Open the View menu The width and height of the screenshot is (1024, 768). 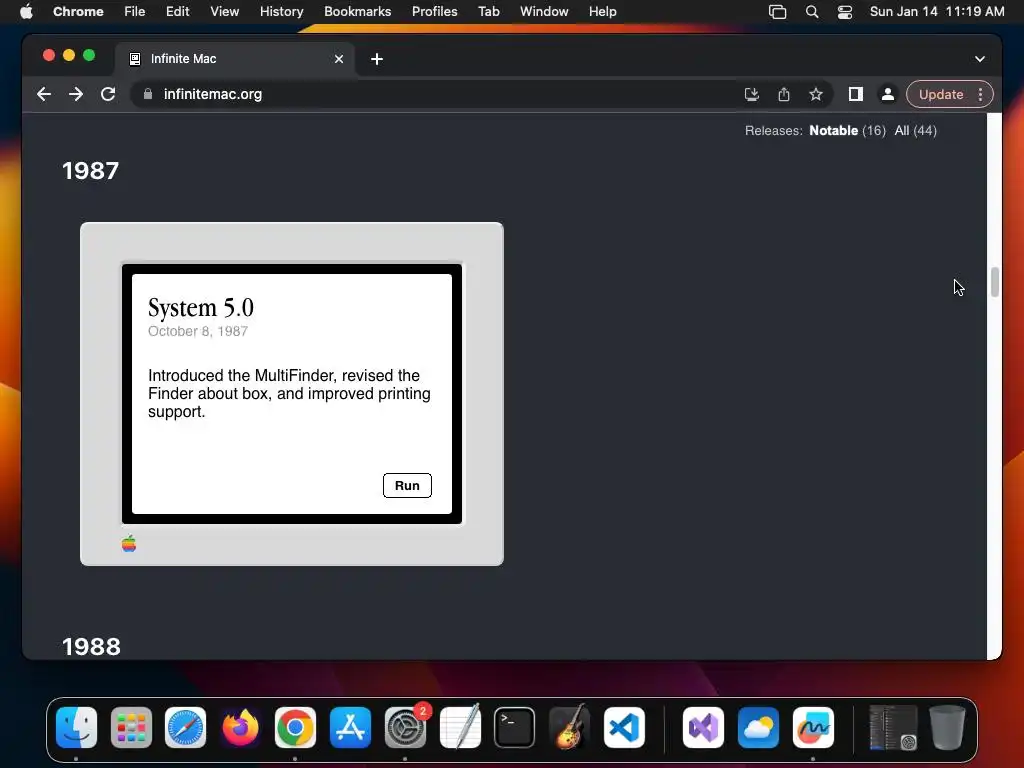(224, 12)
